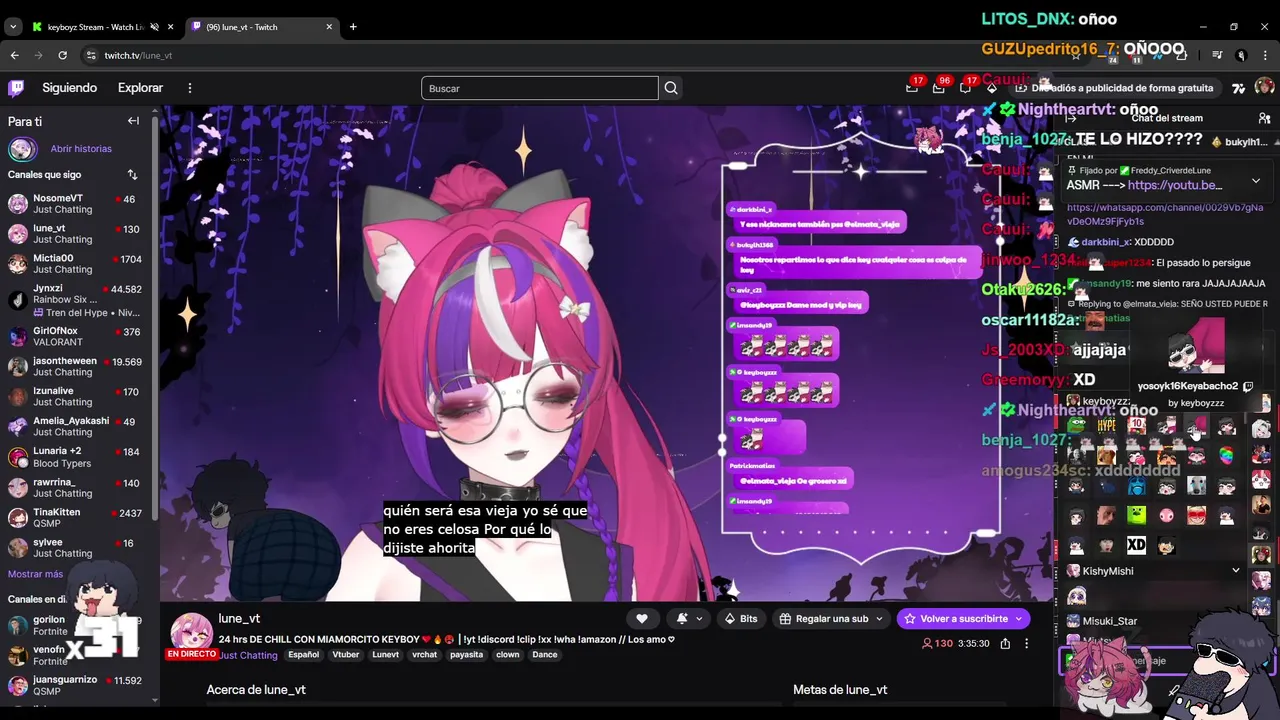Collapse emote section with chevron beside KishyMishi
The image size is (1280, 720).
point(1236,571)
